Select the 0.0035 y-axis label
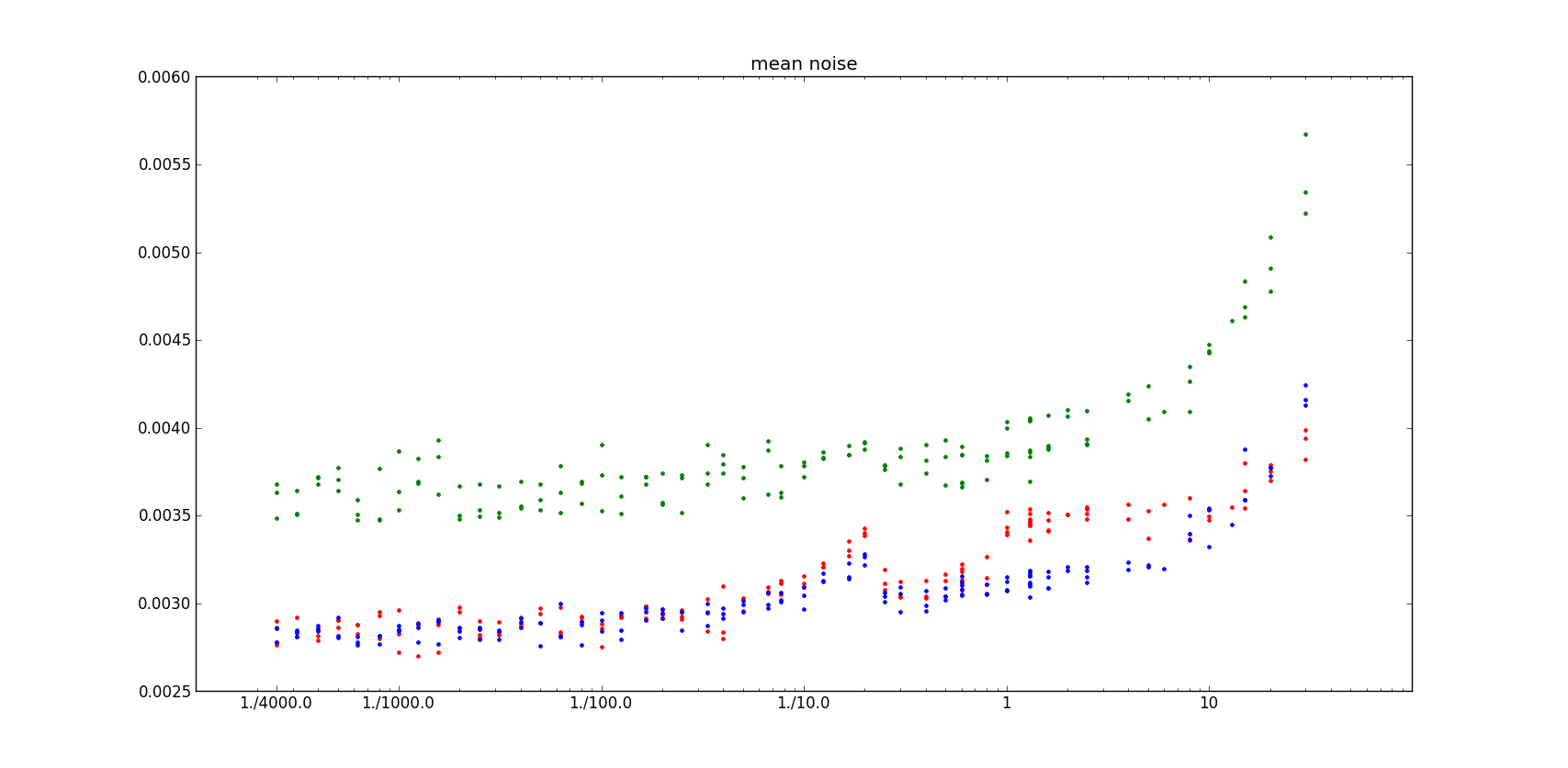Viewport: 1568px width, 768px height. pyautogui.click(x=164, y=516)
